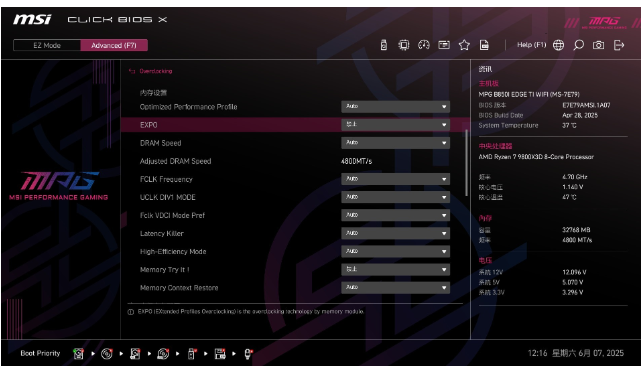Select floppy disk boot device icon
Screen dimensions: 644x369
coord(220,353)
